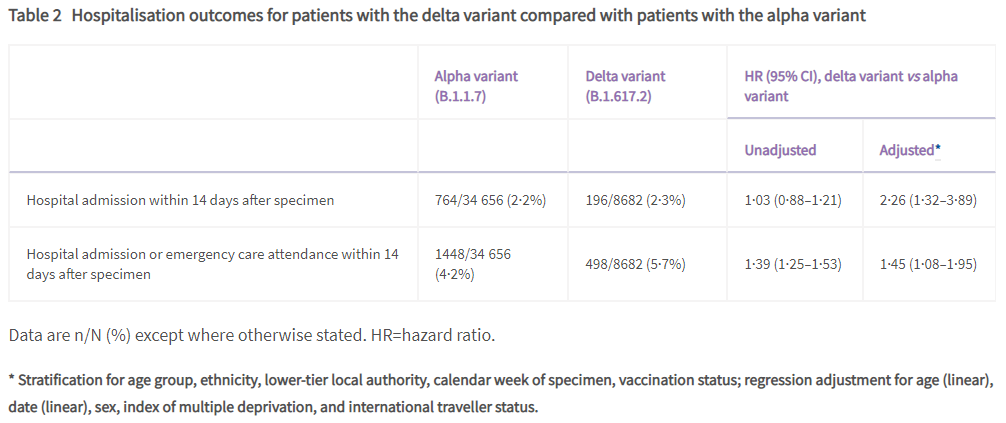Viewport: 1006px width, 423px height.
Task: Select the 1448/34 656 (4·2%) cell
Action: tap(473, 264)
